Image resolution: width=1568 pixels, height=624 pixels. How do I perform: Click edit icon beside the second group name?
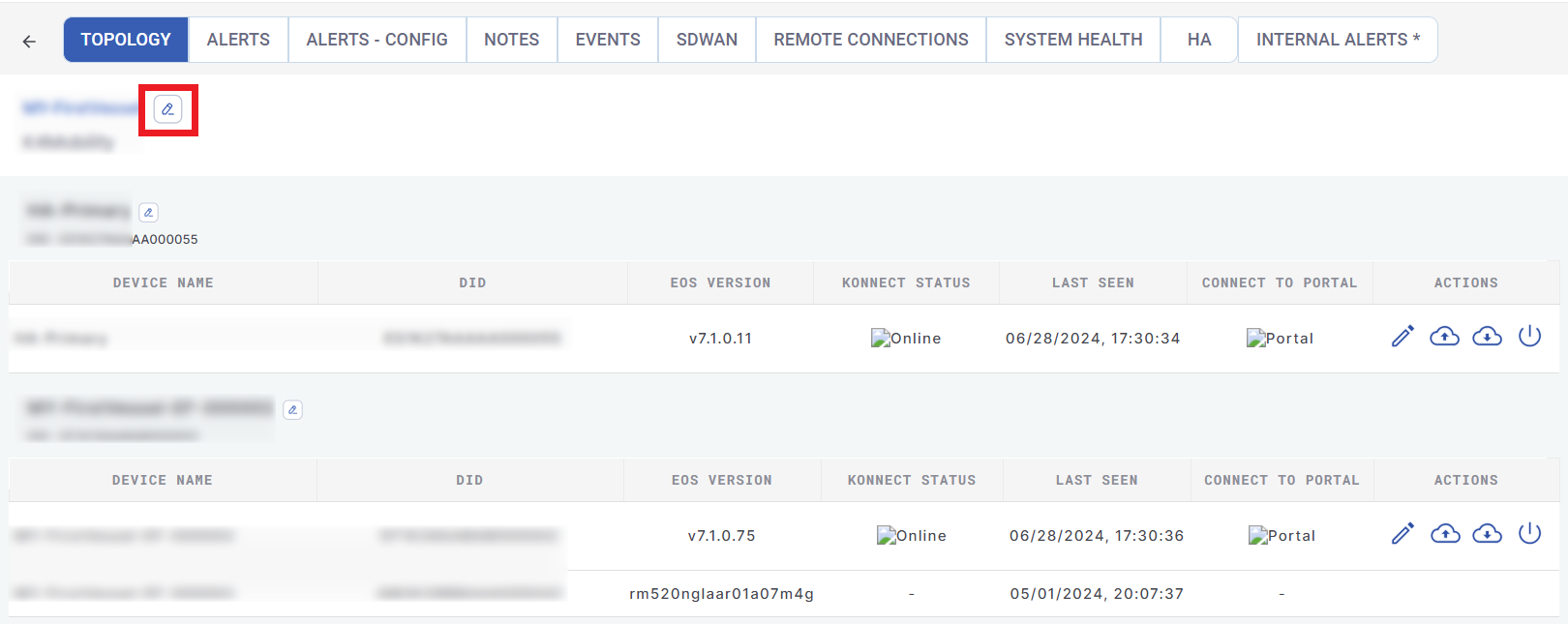[292, 410]
